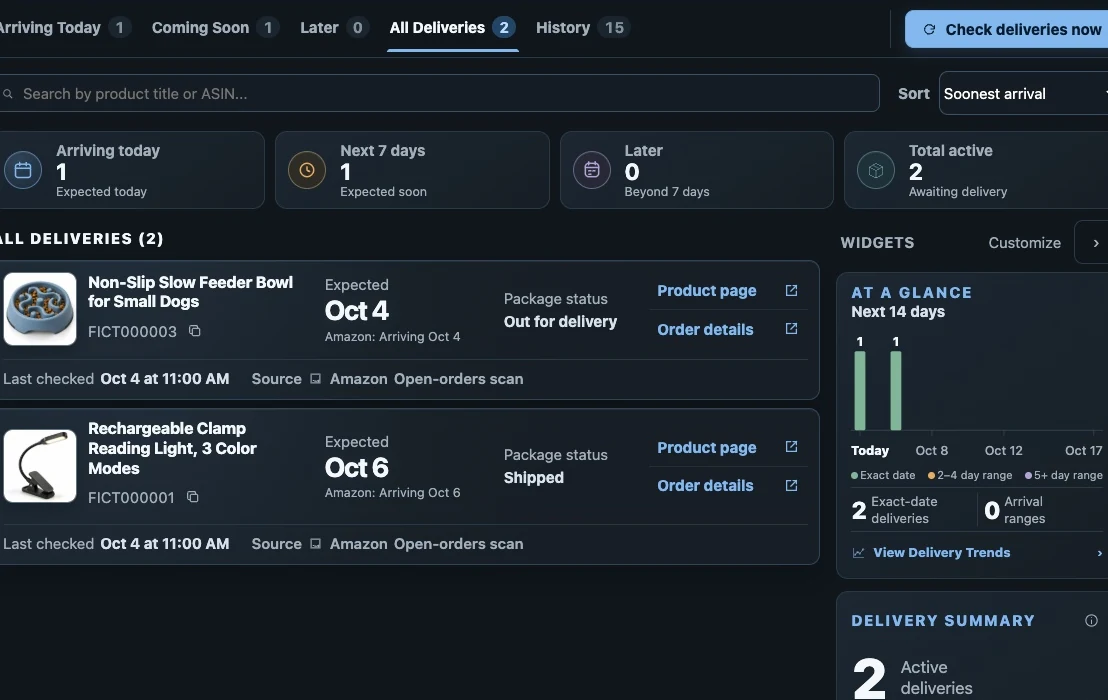The height and width of the screenshot is (700, 1108).
Task: Focus the product title or ASIN search field
Action: click(438, 93)
